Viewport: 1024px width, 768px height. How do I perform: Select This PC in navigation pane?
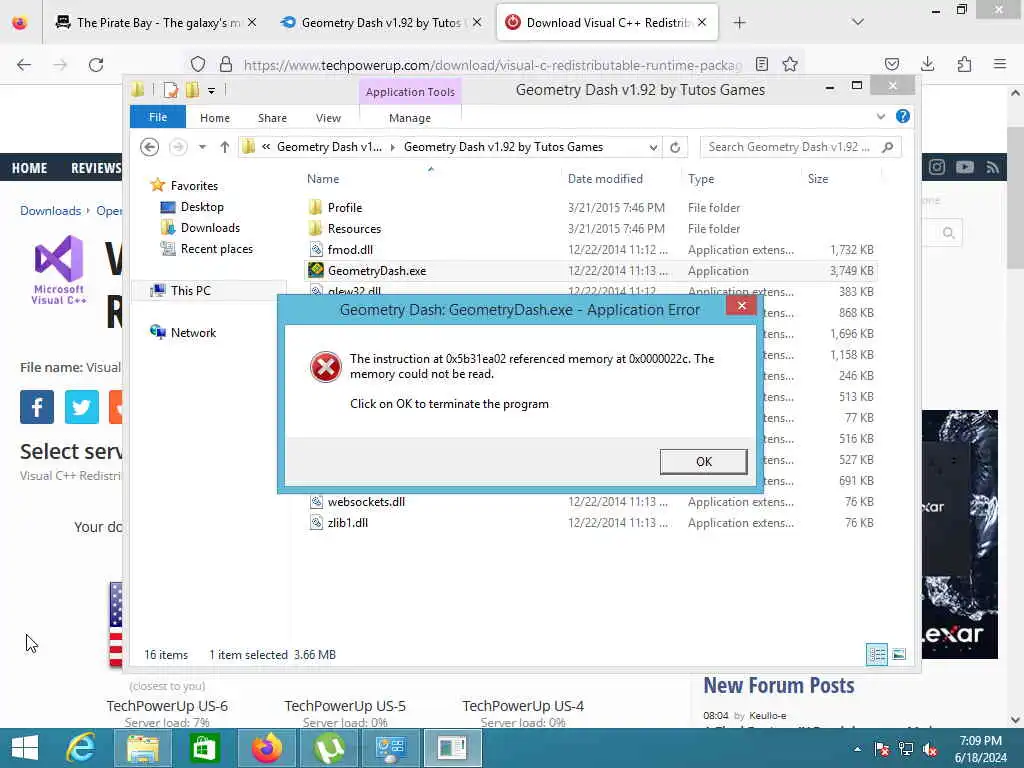pyautogui.click(x=191, y=291)
